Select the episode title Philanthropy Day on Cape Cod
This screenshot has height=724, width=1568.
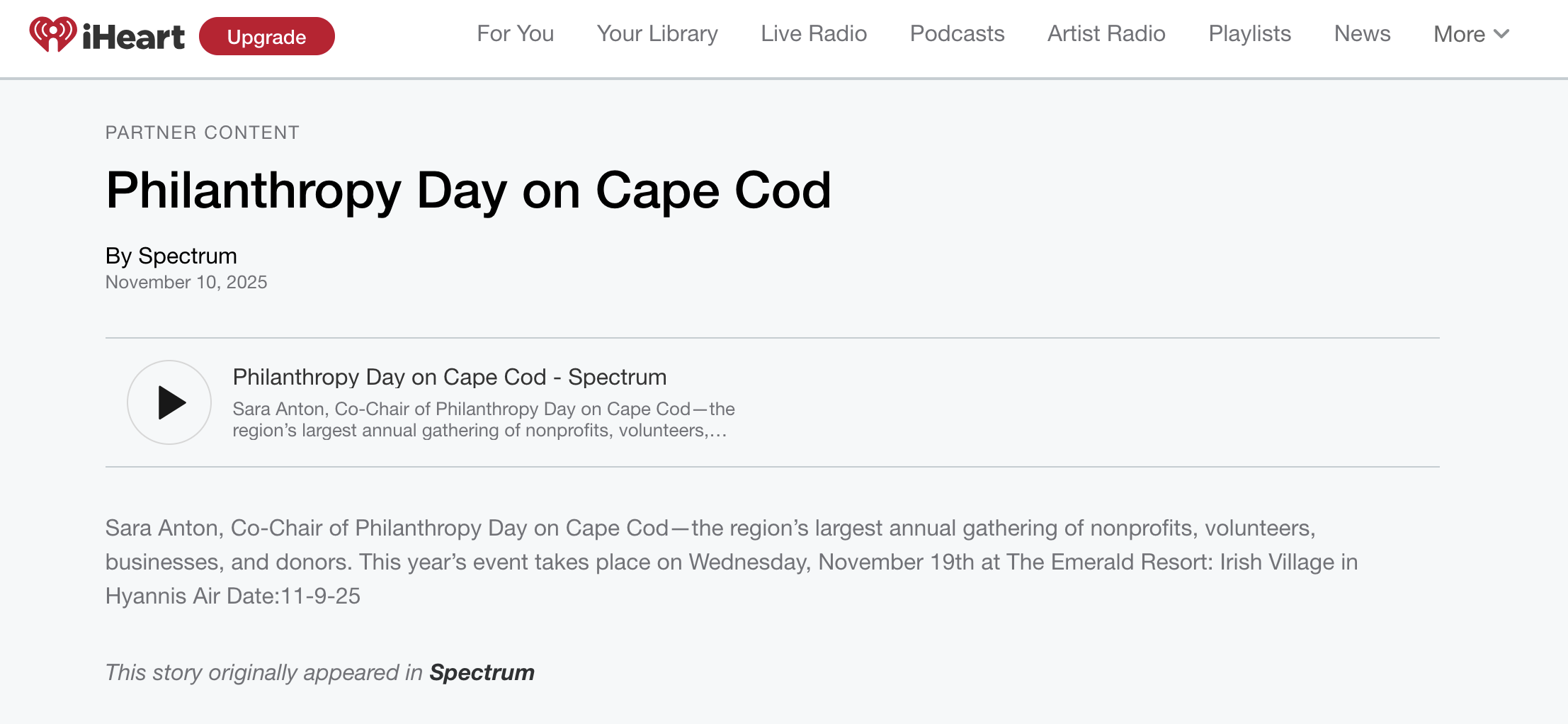pyautogui.click(x=448, y=377)
